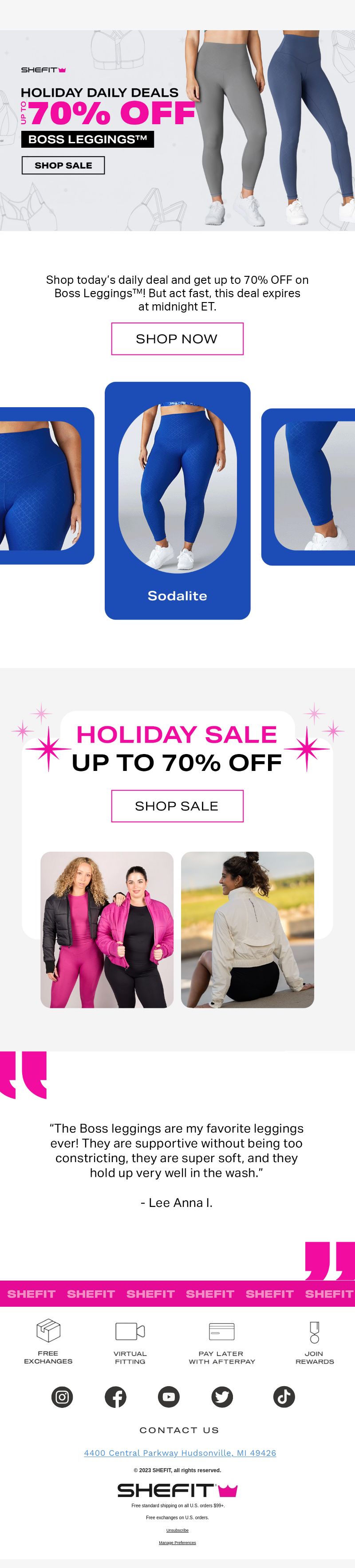
Task: Click the Pay Later with Afterpay card icon
Action: click(x=221, y=1331)
